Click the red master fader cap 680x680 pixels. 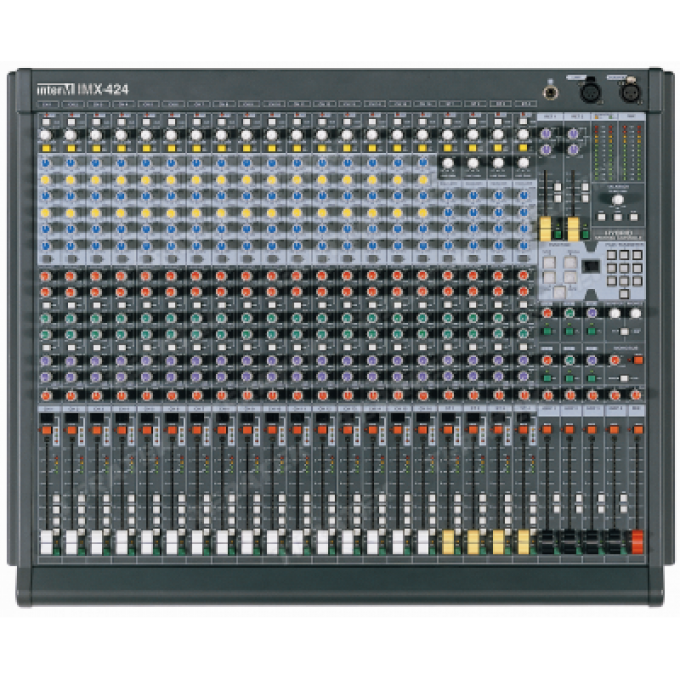pos(637,542)
